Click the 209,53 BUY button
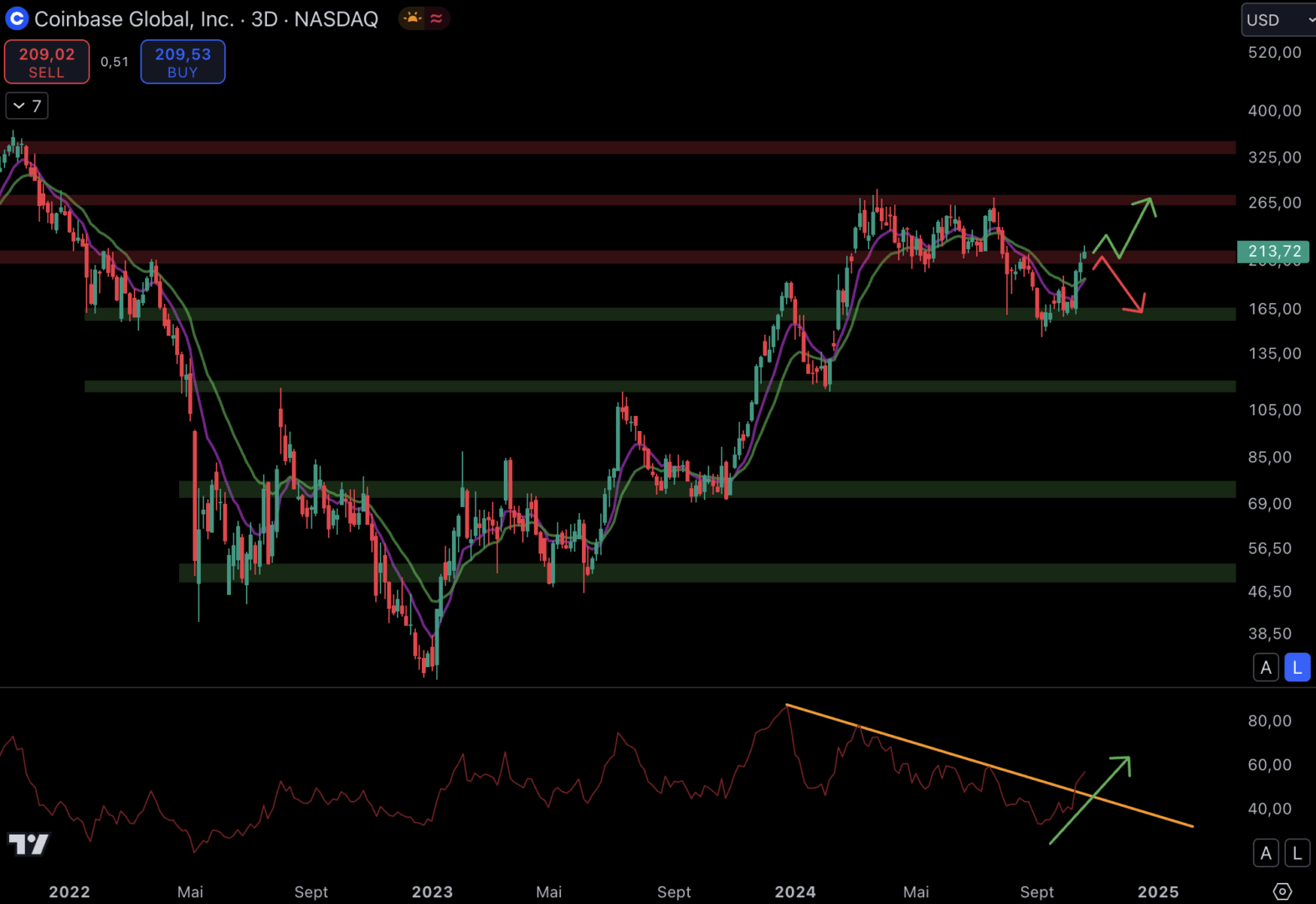The height and width of the screenshot is (904, 1316). tap(182, 62)
